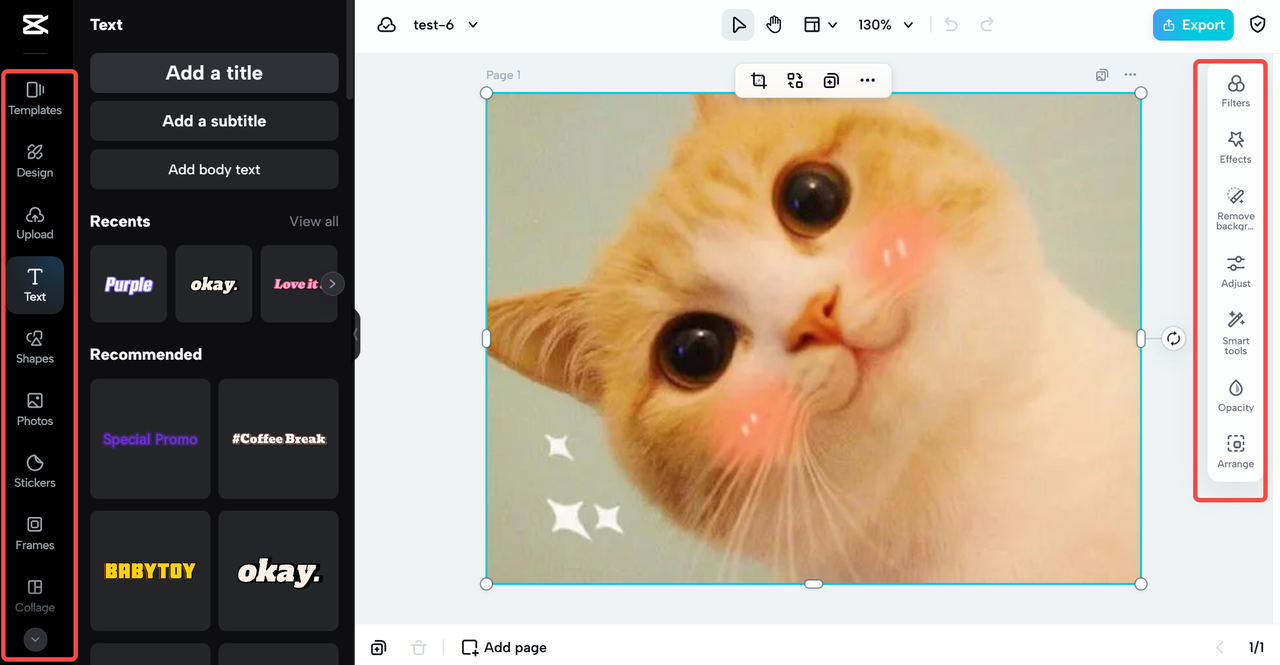The image size is (1280, 665).
Task: Open the Smart tools panel
Action: [1236, 333]
